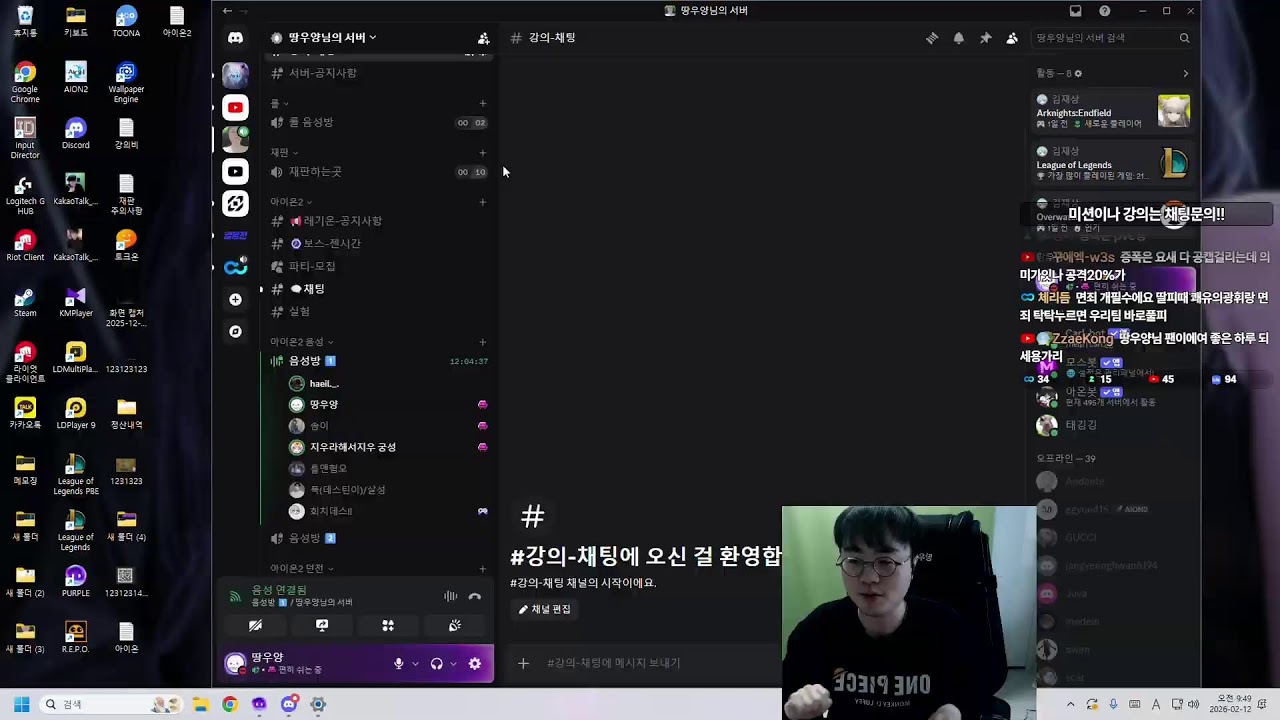
Task: Open microphone input options arrow
Action: coord(415,664)
